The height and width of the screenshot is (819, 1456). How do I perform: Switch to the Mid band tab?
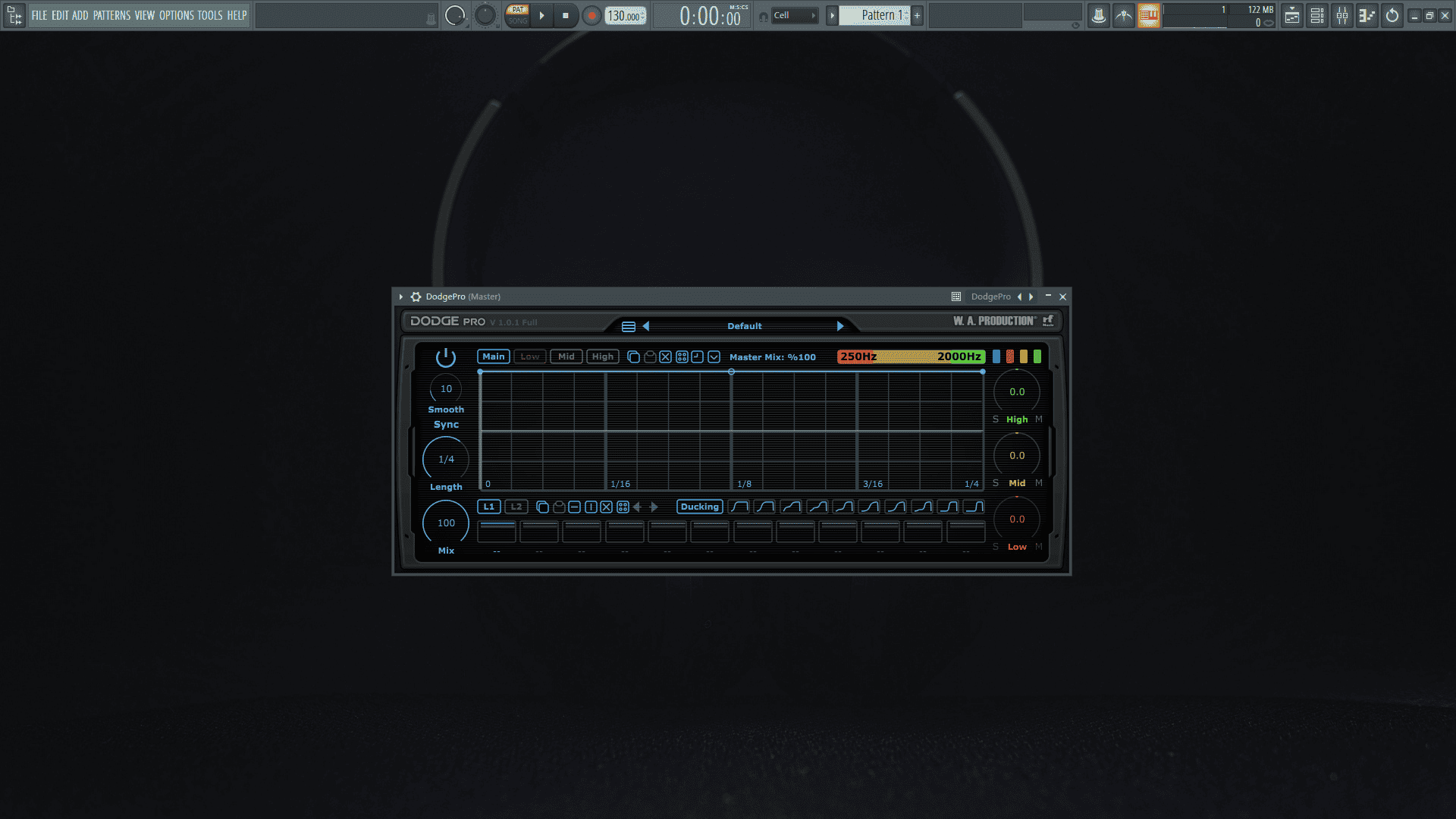566,356
